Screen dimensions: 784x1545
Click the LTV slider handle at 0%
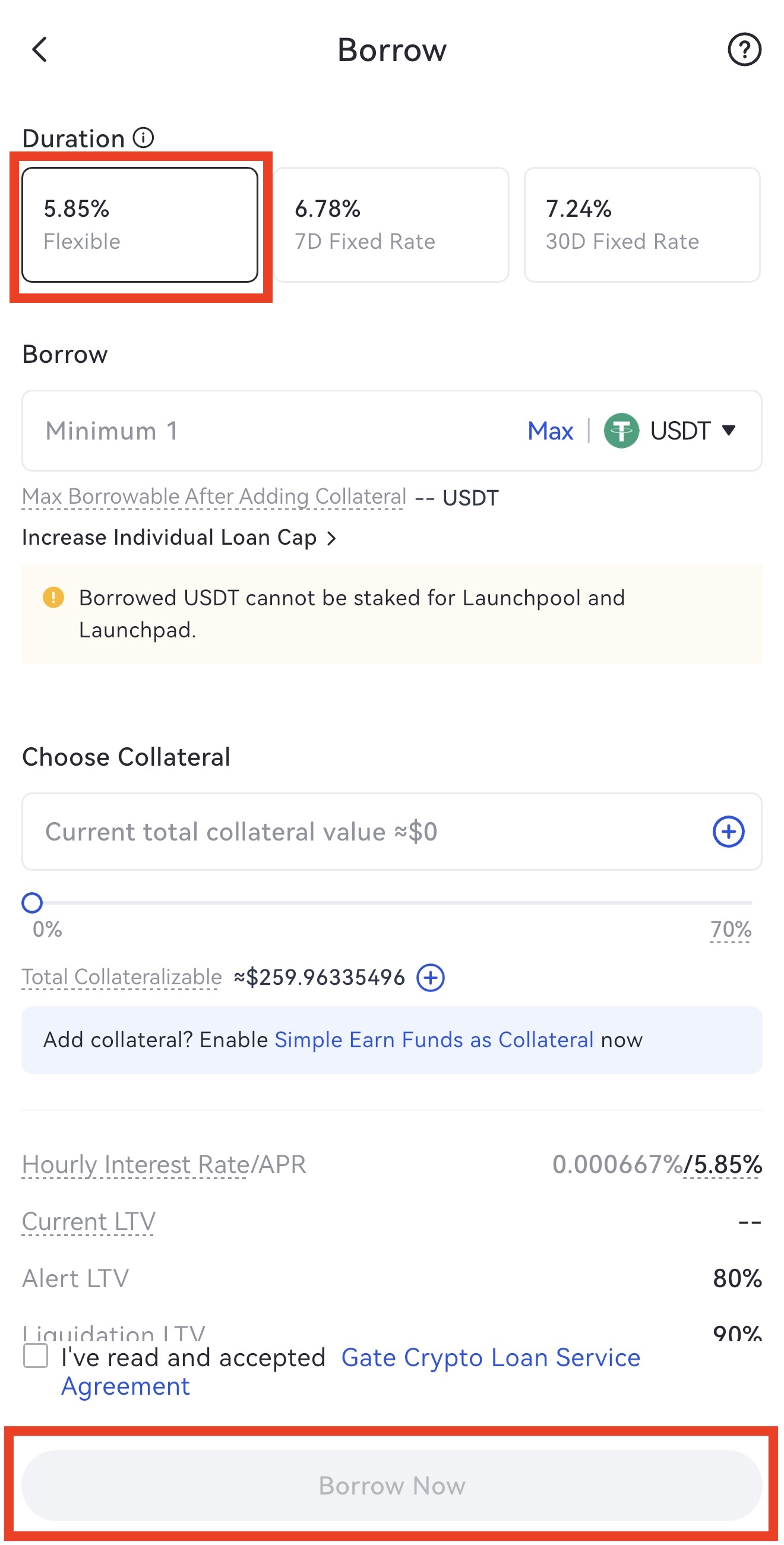[32, 903]
